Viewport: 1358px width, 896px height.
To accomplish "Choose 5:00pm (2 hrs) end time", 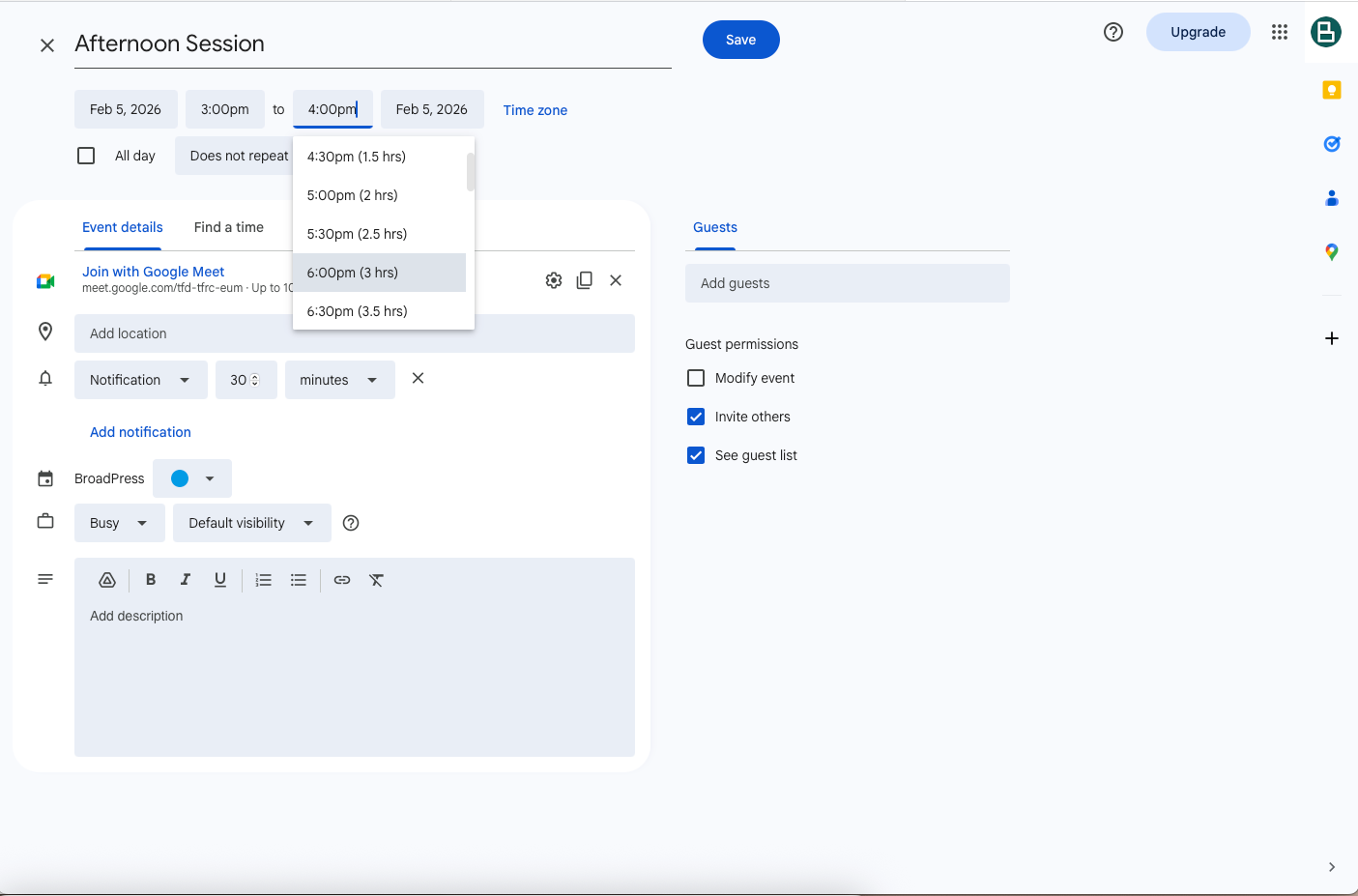I will pos(379,195).
